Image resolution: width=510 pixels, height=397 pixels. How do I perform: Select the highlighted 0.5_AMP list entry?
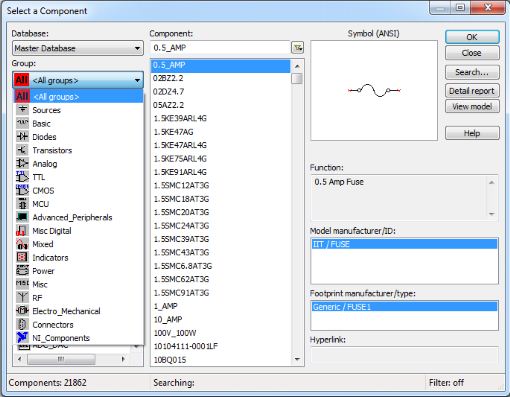click(x=220, y=65)
